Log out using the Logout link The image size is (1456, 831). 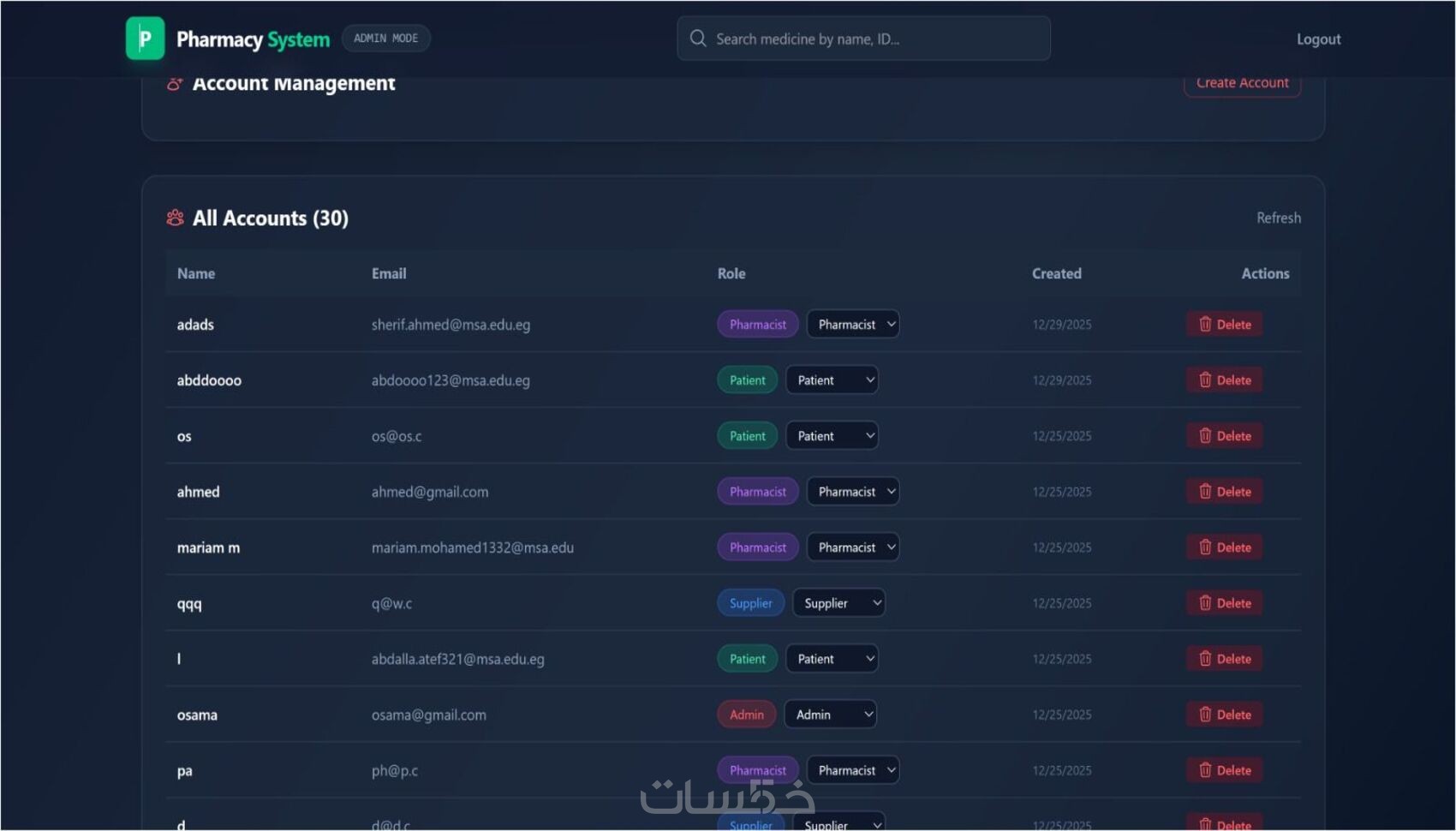(1318, 39)
